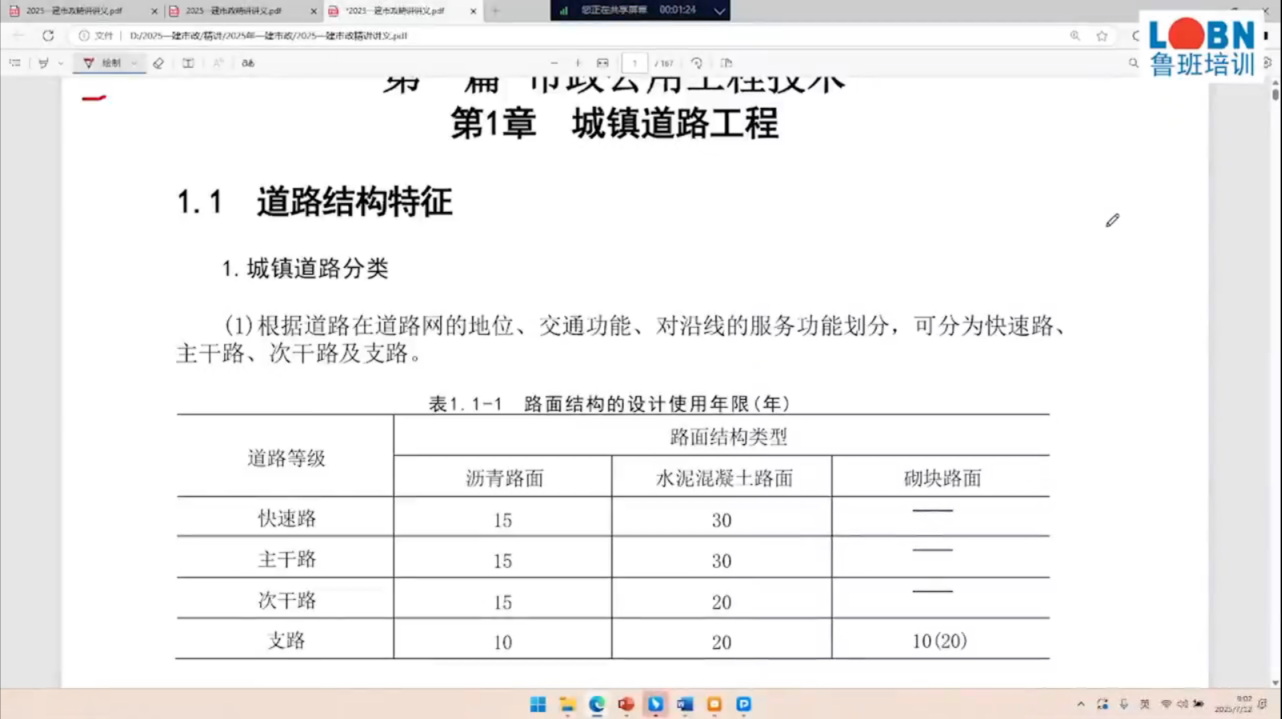
Task: Zoom out the PDF with minus button
Action: 554,63
